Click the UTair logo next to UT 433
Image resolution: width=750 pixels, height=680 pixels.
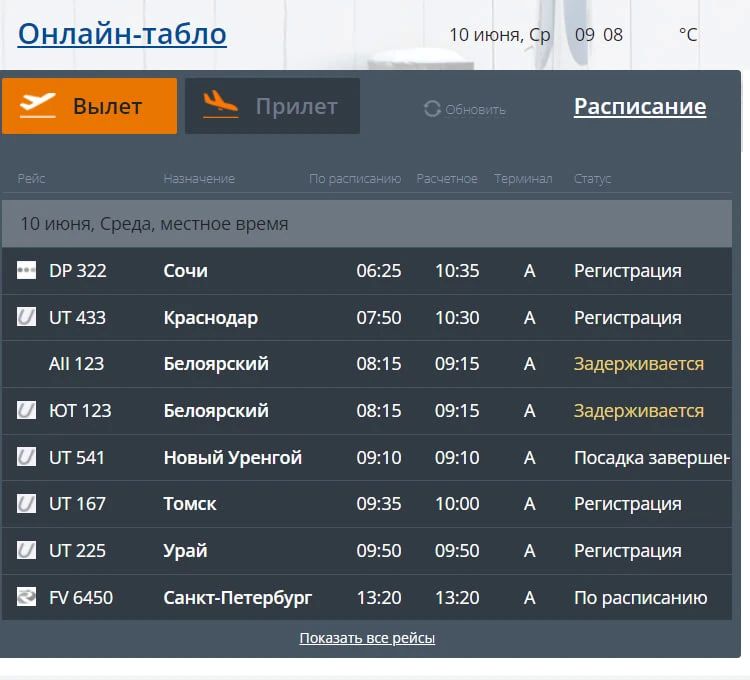[26, 317]
